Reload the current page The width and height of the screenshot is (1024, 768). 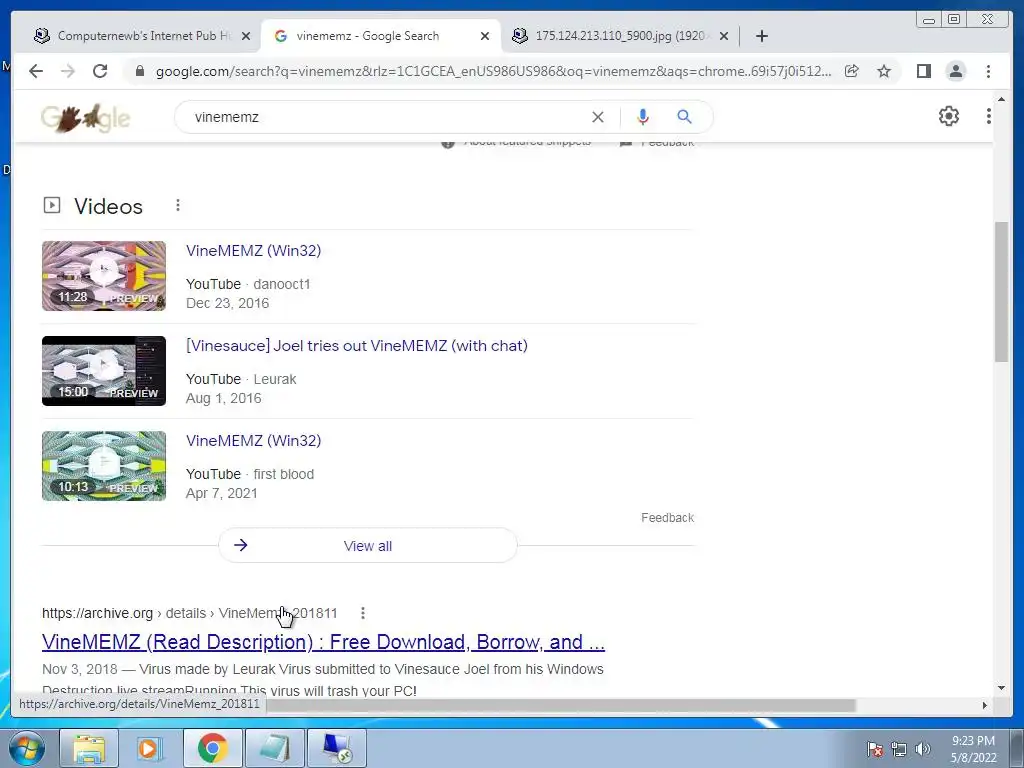tap(100, 71)
